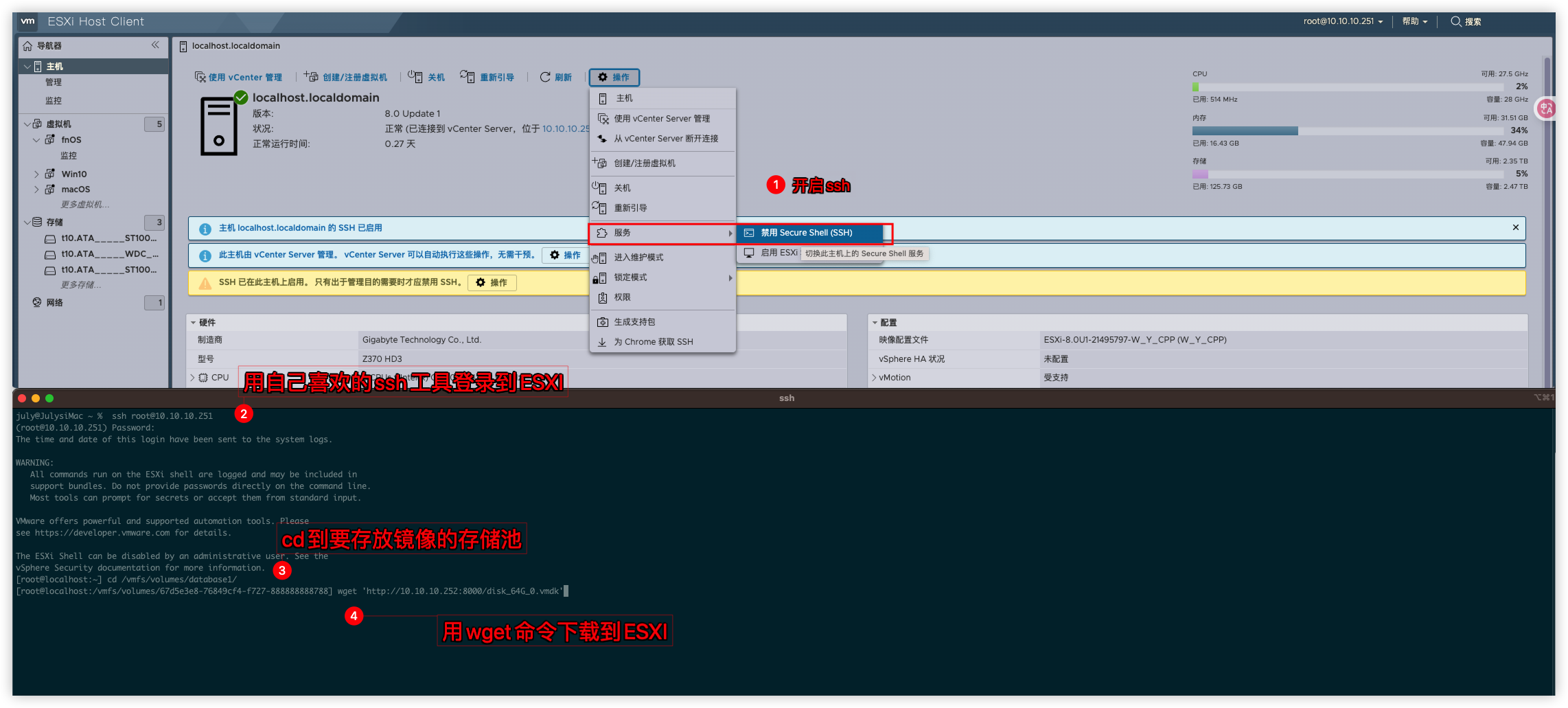
Task: Click the search magnifier icon at top right
Action: click(x=1455, y=21)
